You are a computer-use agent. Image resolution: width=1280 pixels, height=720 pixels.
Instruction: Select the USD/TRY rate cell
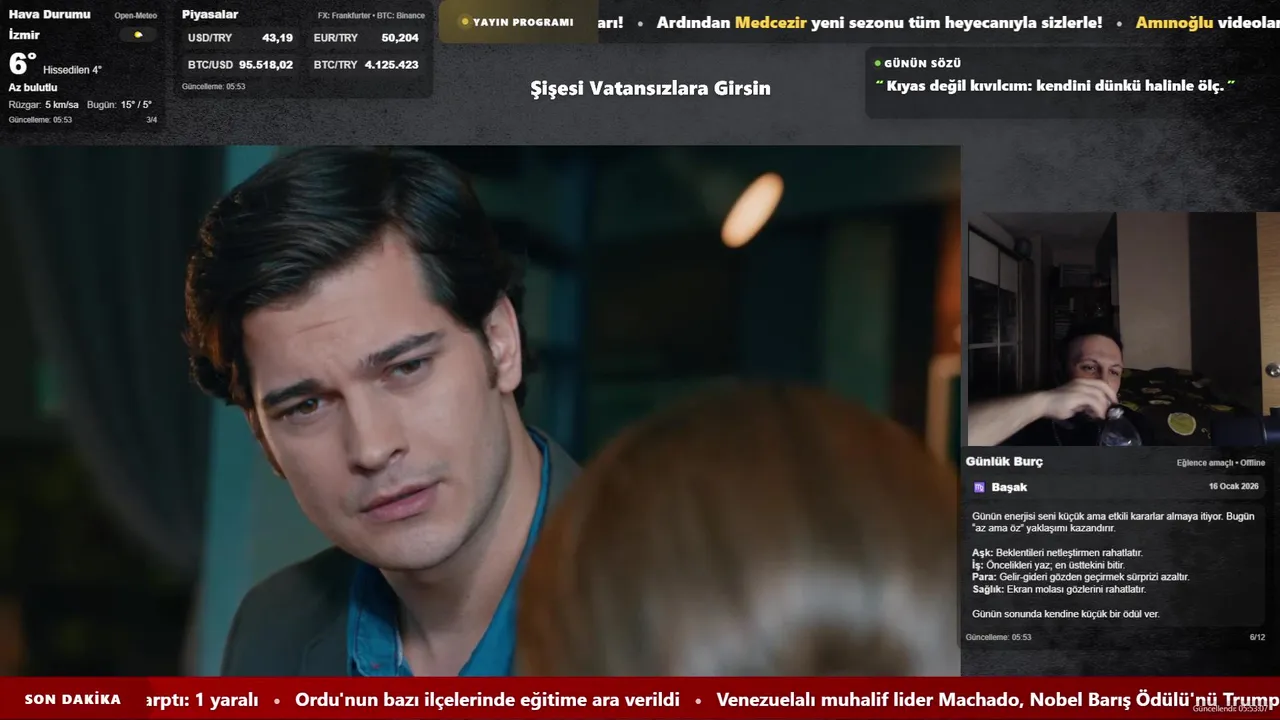(240, 38)
